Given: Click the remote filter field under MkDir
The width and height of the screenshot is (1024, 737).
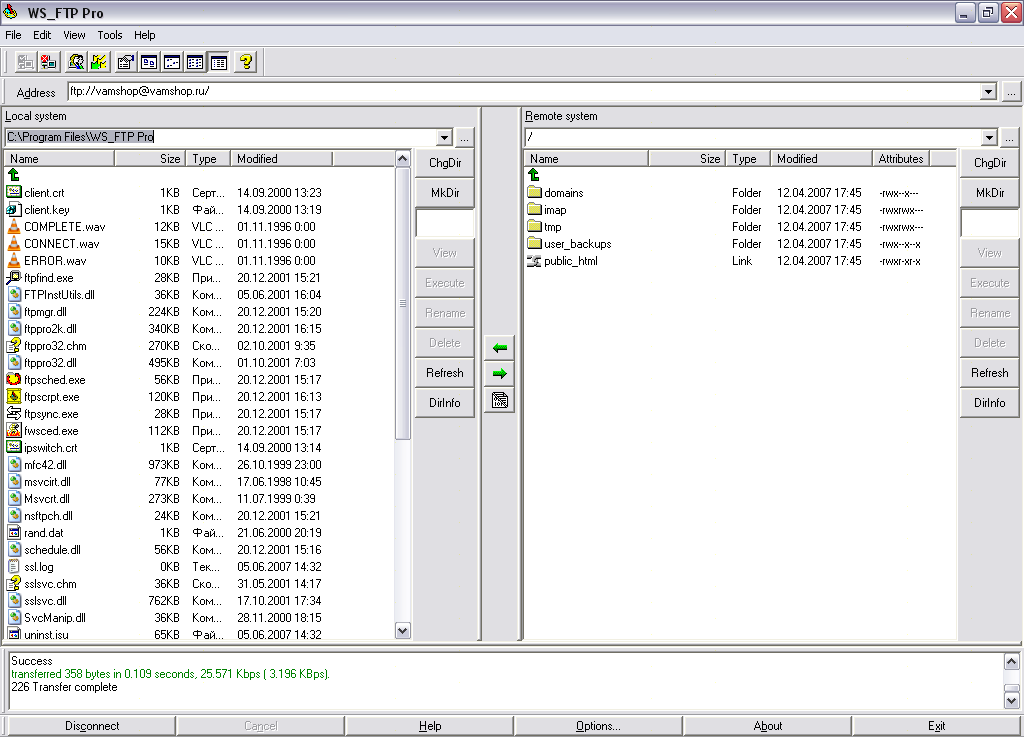Looking at the screenshot, I should 989,223.
